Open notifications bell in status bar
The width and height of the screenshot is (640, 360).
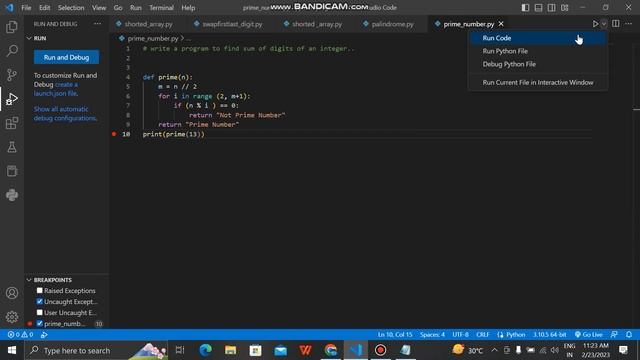click(629, 335)
